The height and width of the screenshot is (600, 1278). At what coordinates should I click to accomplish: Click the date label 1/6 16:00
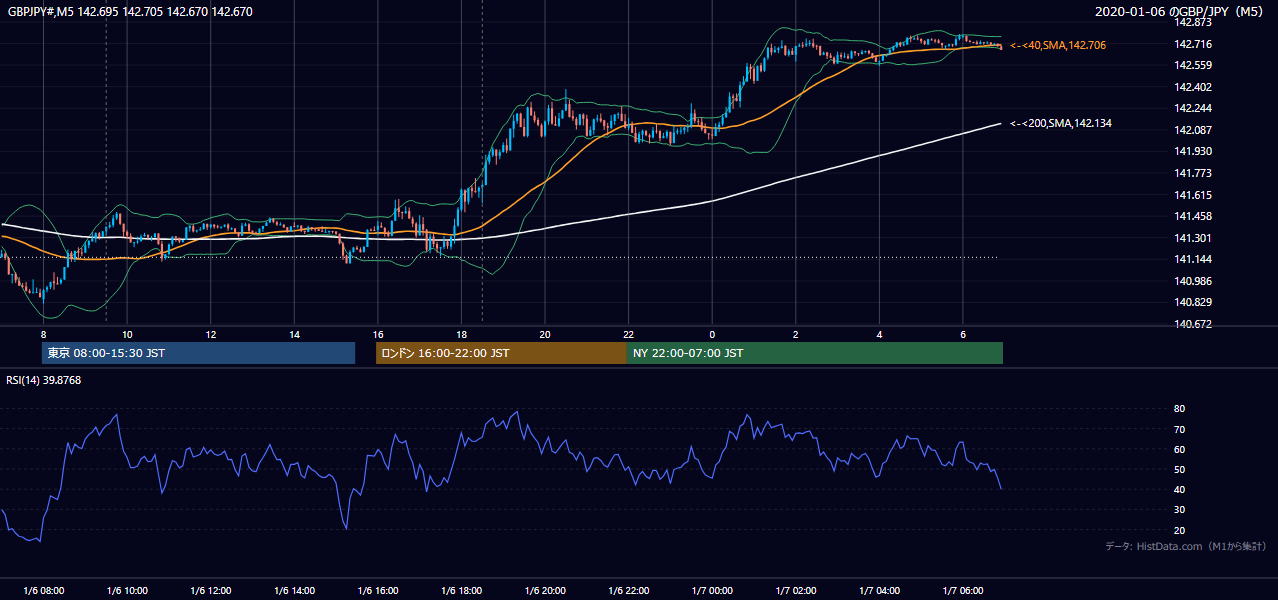point(378,590)
